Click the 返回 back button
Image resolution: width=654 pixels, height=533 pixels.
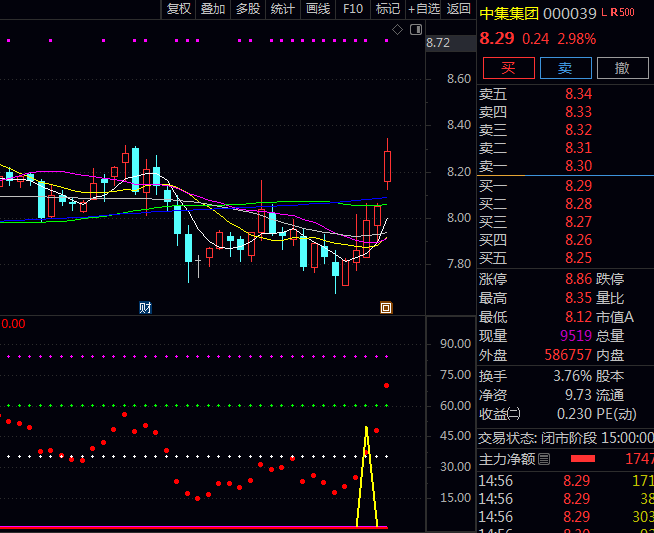tap(459, 9)
